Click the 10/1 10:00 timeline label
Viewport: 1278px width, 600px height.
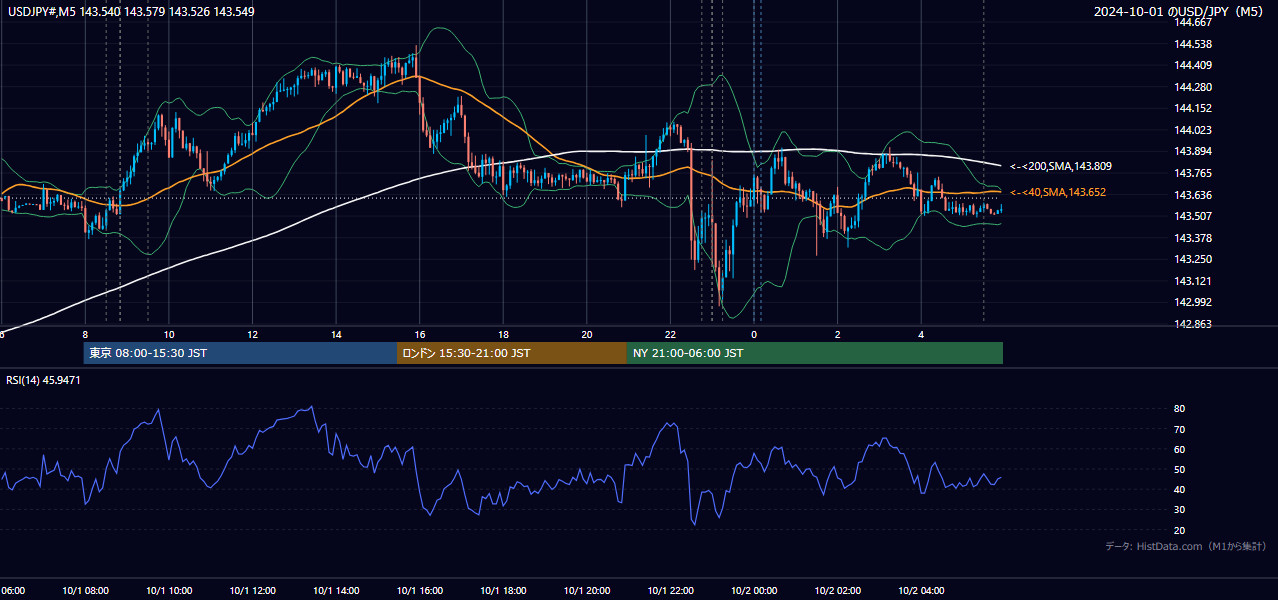[169, 591]
